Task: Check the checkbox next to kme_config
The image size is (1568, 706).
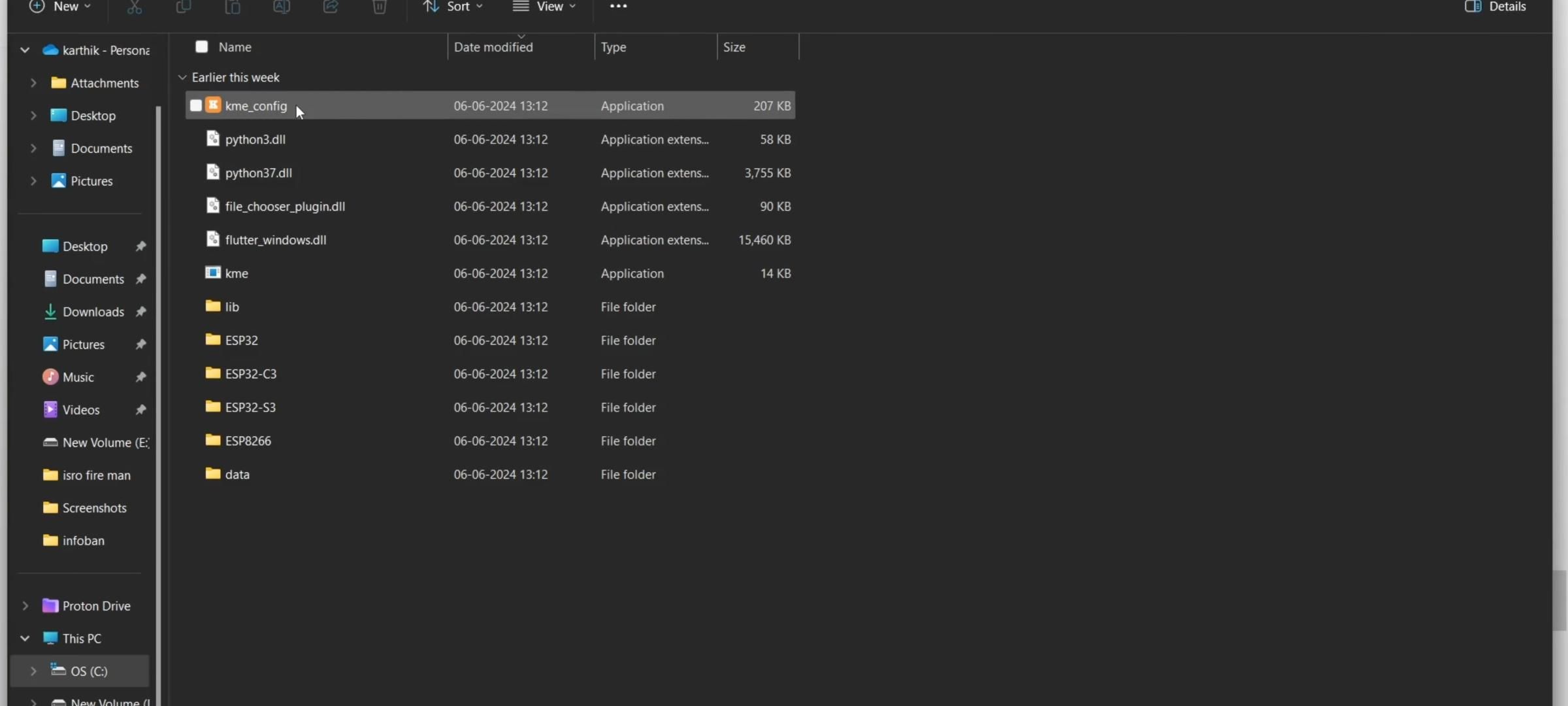Action: (x=195, y=105)
